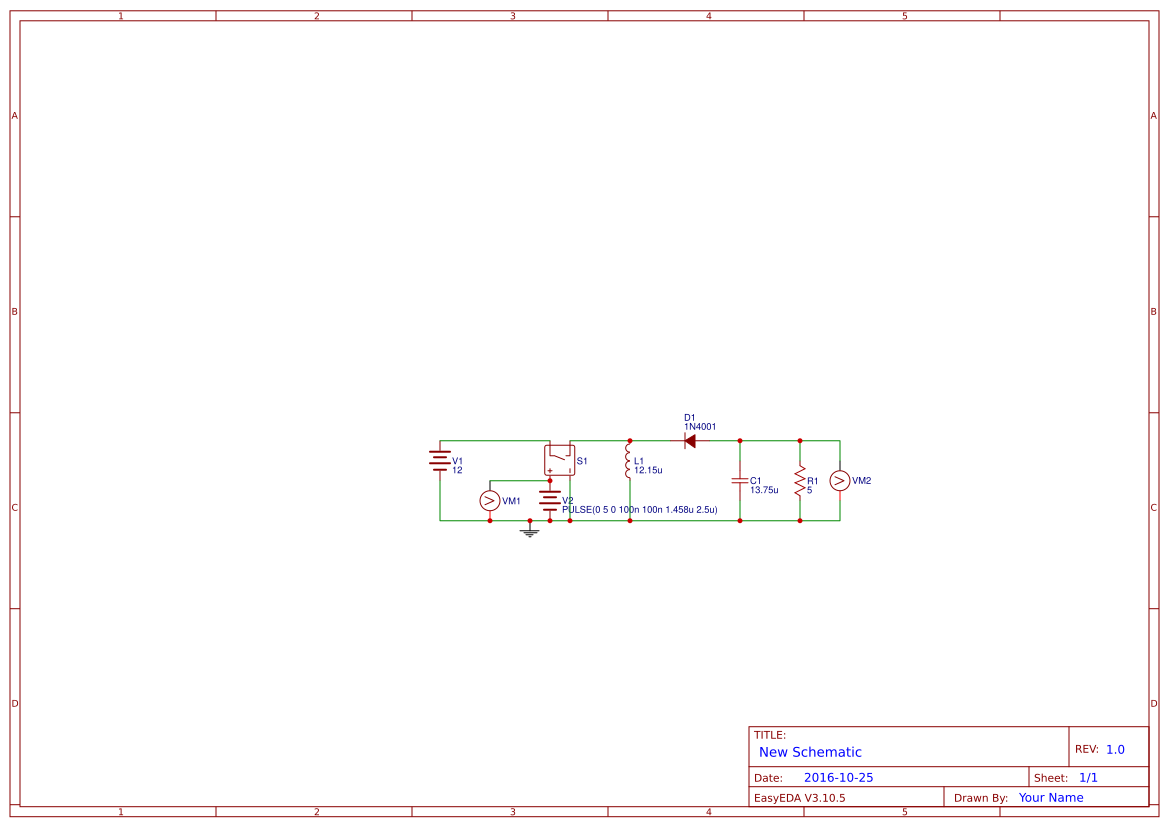Click the ground symbol below V2
Image resolution: width=1169 pixels, height=828 pixels.
528,531
